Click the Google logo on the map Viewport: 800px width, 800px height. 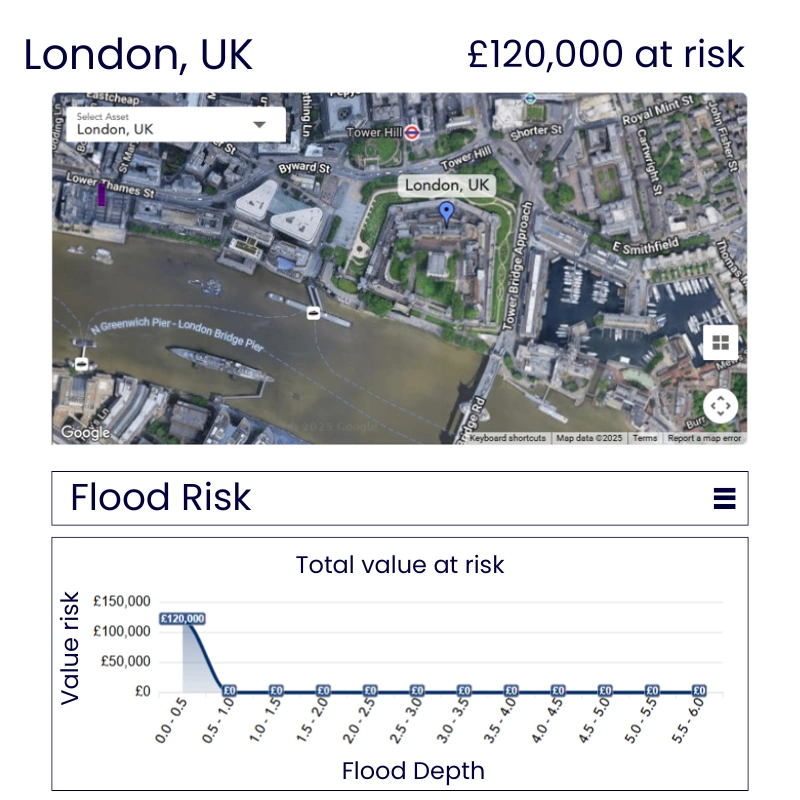(x=85, y=432)
